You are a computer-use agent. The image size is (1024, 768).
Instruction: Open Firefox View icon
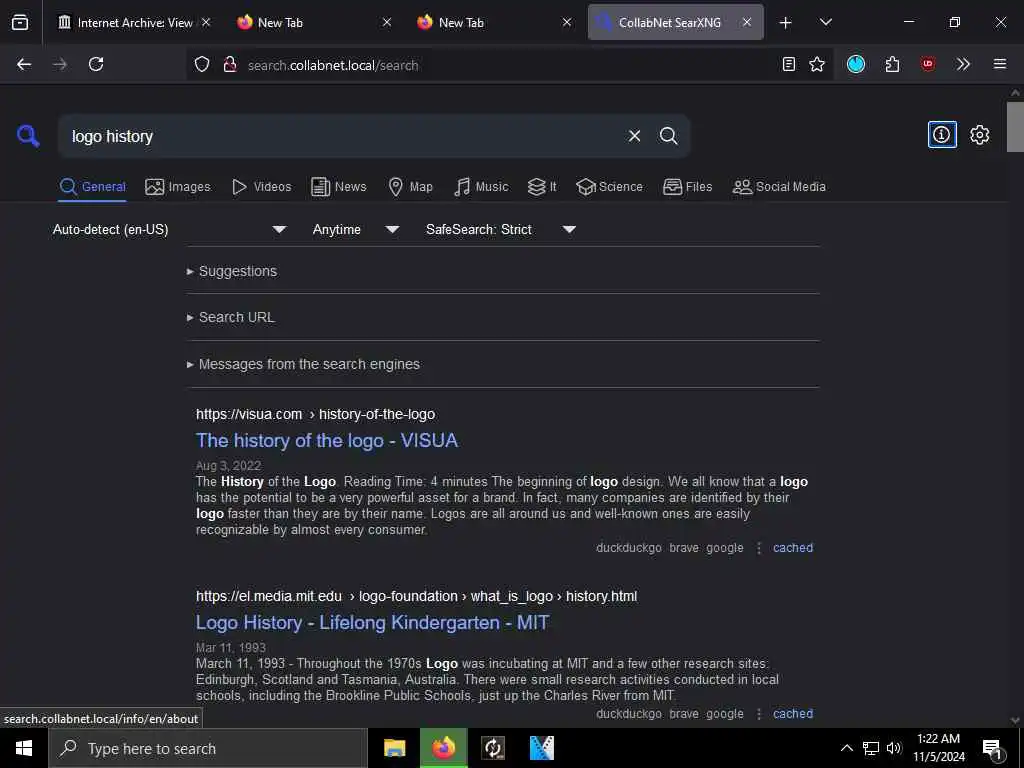coord(20,22)
